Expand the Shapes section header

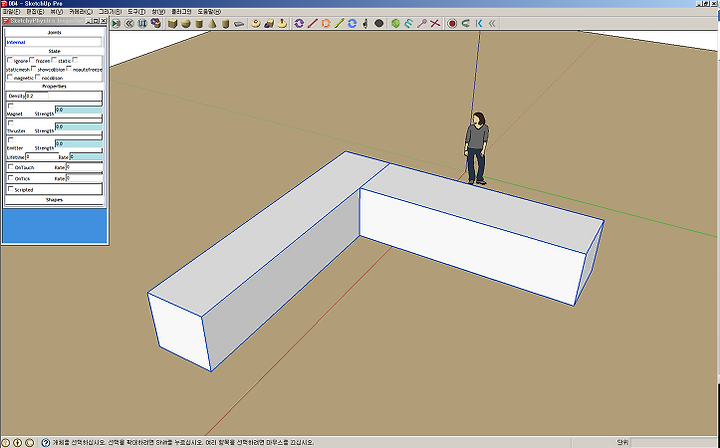(x=54, y=200)
